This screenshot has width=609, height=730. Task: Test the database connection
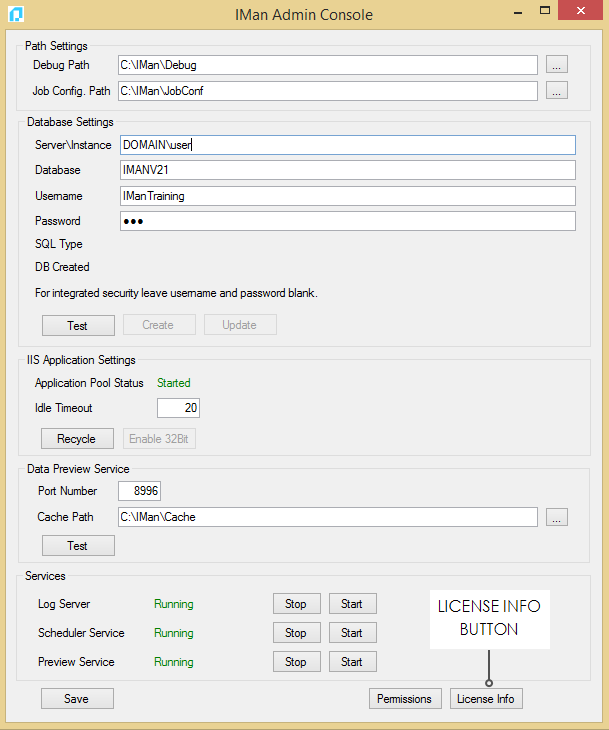[x=77, y=325]
